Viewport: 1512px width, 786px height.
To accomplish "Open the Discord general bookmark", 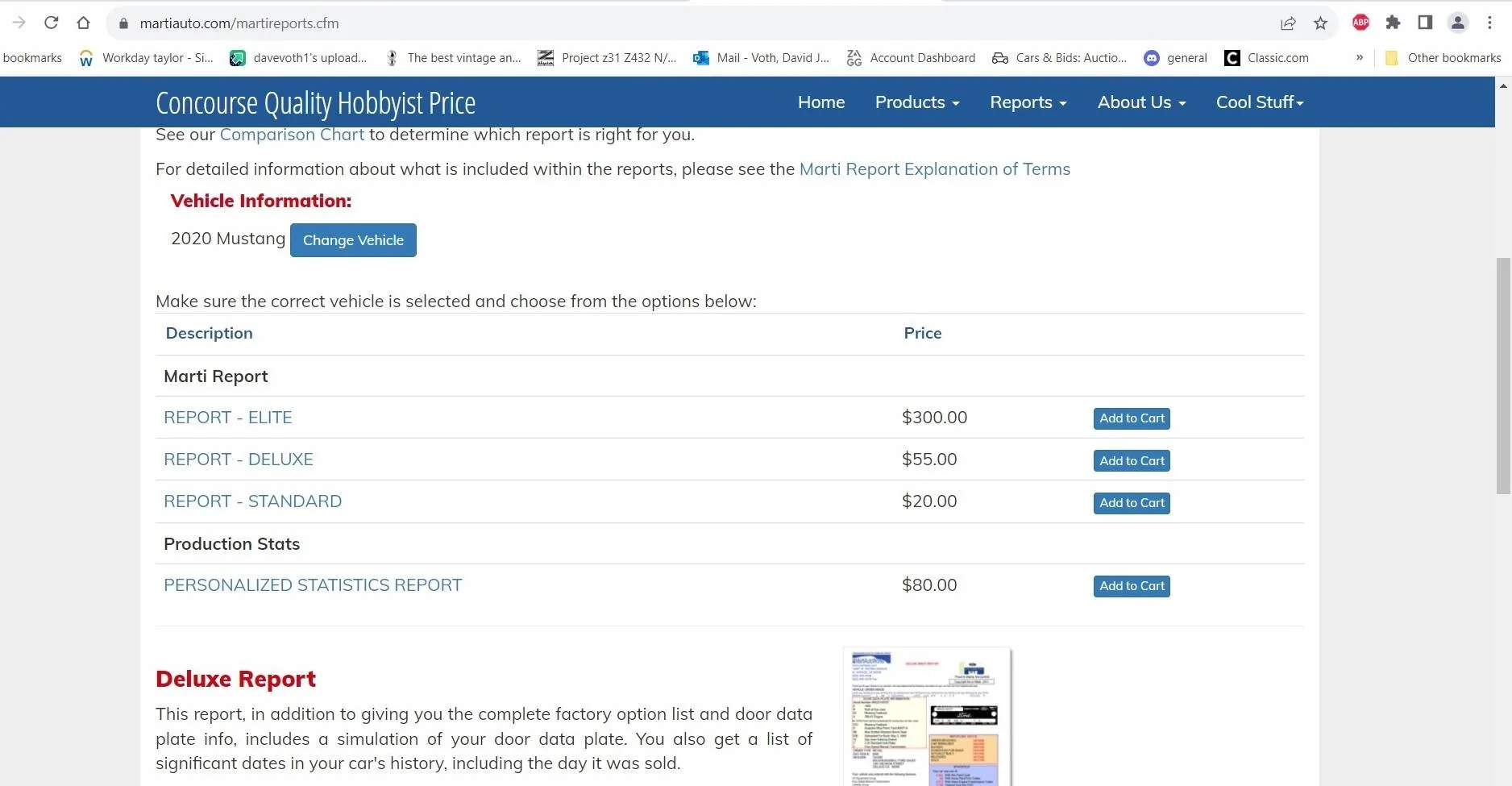I will pyautogui.click(x=1175, y=58).
